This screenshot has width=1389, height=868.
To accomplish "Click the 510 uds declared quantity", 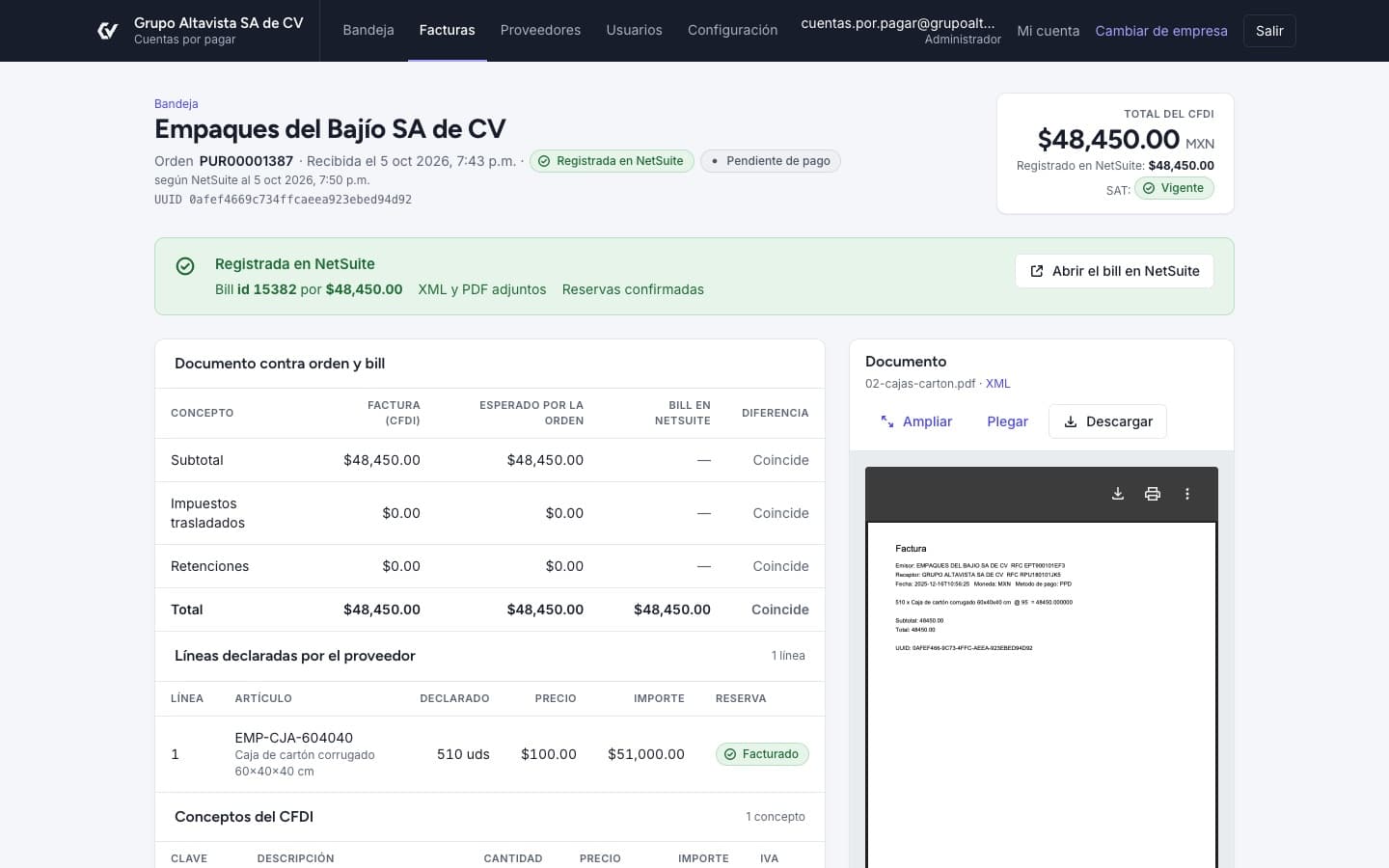I will coord(463,754).
